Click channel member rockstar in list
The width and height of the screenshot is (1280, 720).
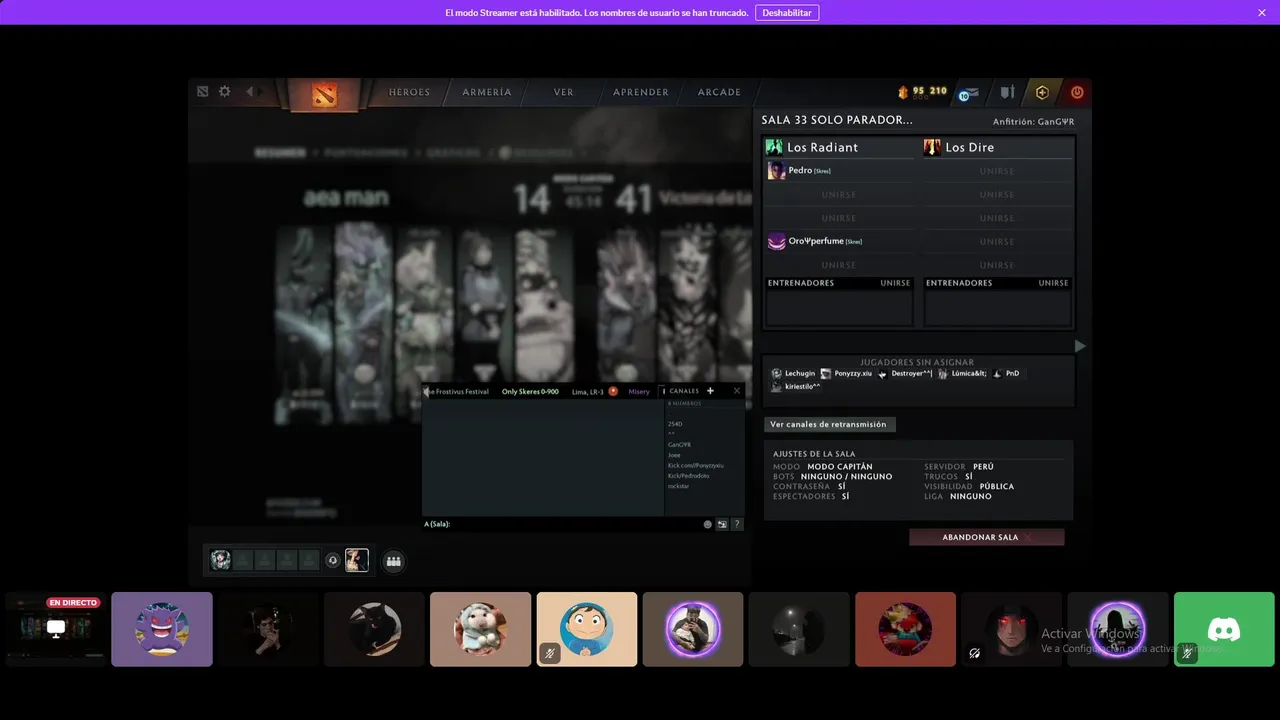point(678,486)
